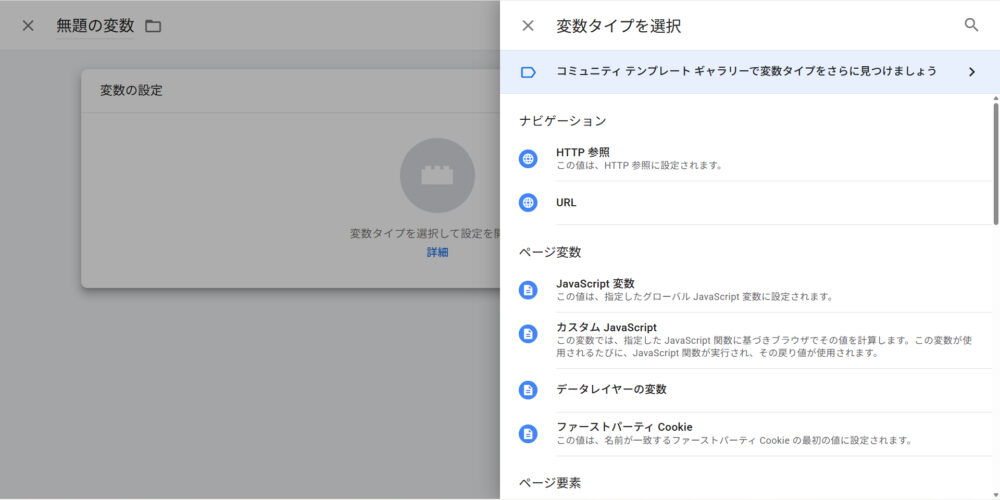The height and width of the screenshot is (500, 1000).
Task: Click the tag icon in the community gallery banner
Action: tap(528, 72)
